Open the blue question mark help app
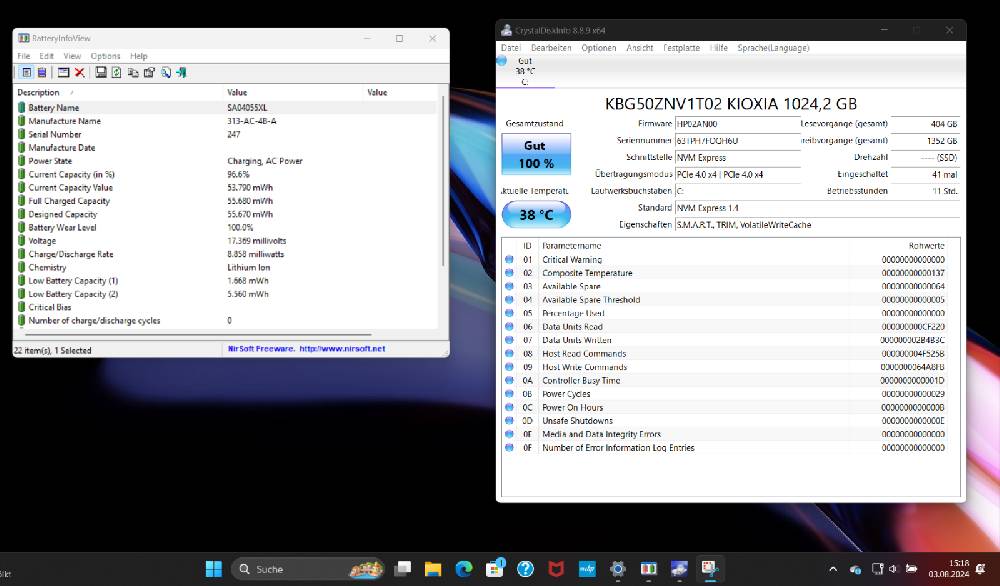The height and width of the screenshot is (586, 1000). click(x=526, y=569)
